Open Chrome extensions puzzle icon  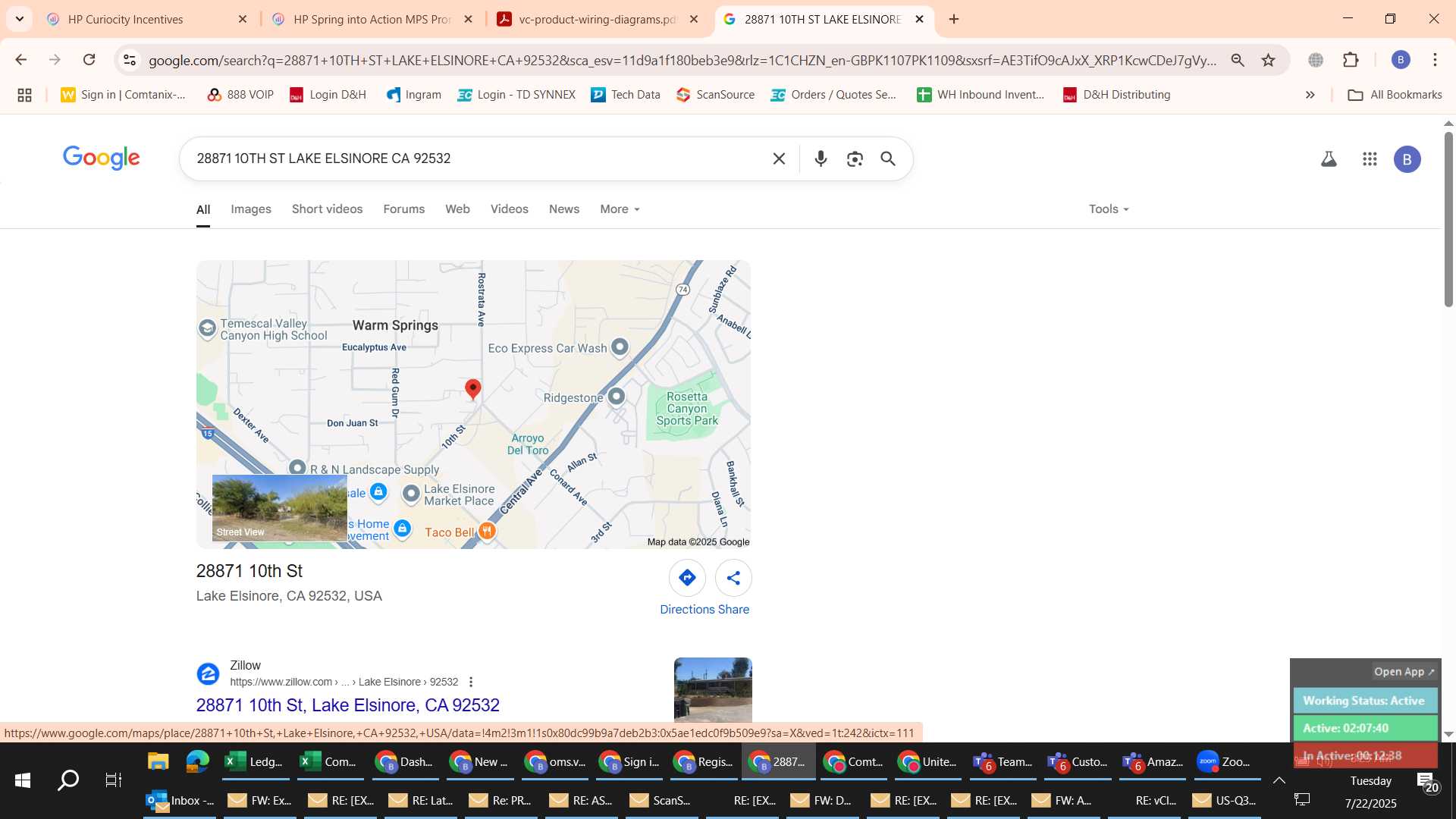1351,60
